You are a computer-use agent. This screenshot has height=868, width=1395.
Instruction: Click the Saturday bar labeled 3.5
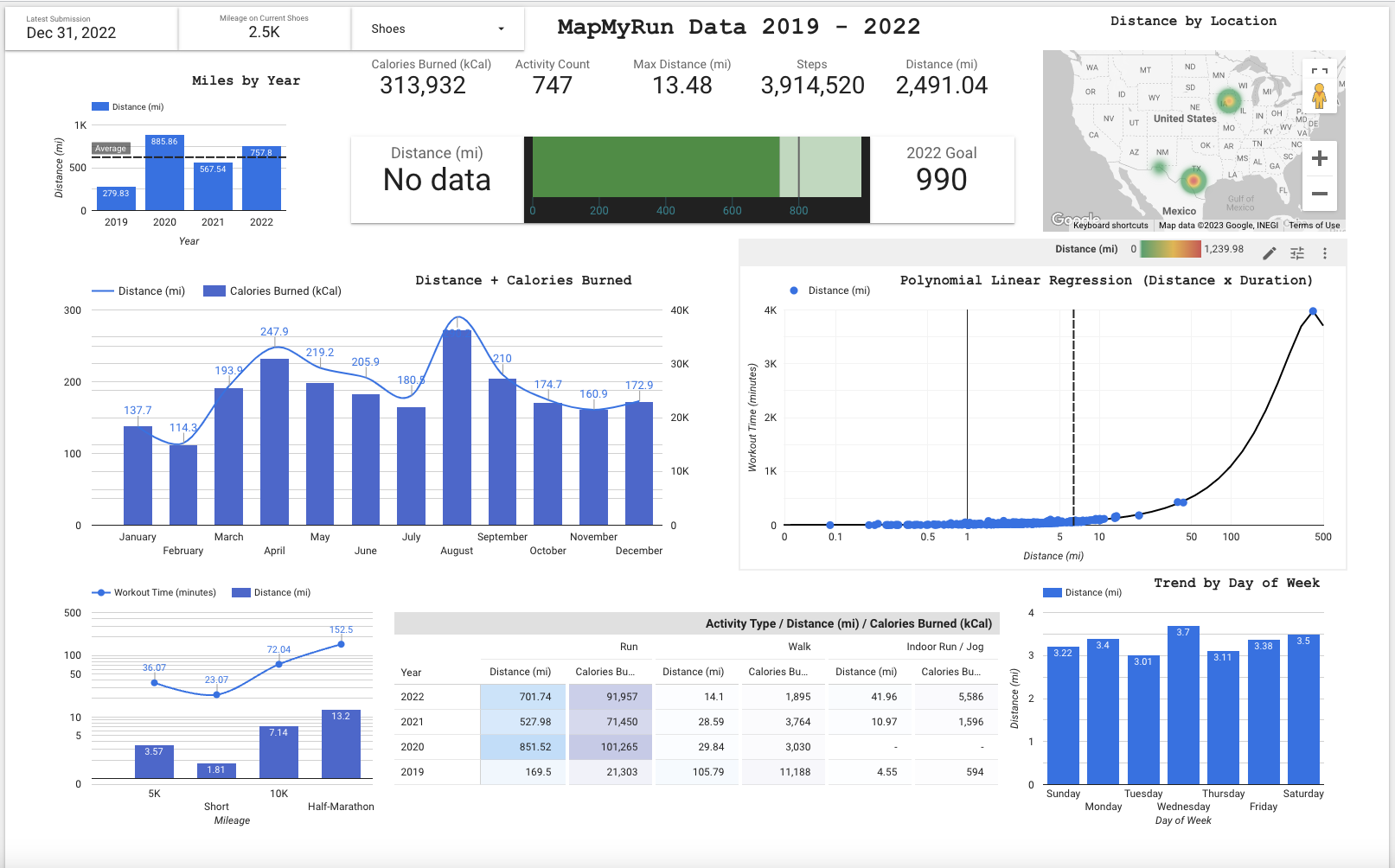pyautogui.click(x=1303, y=710)
